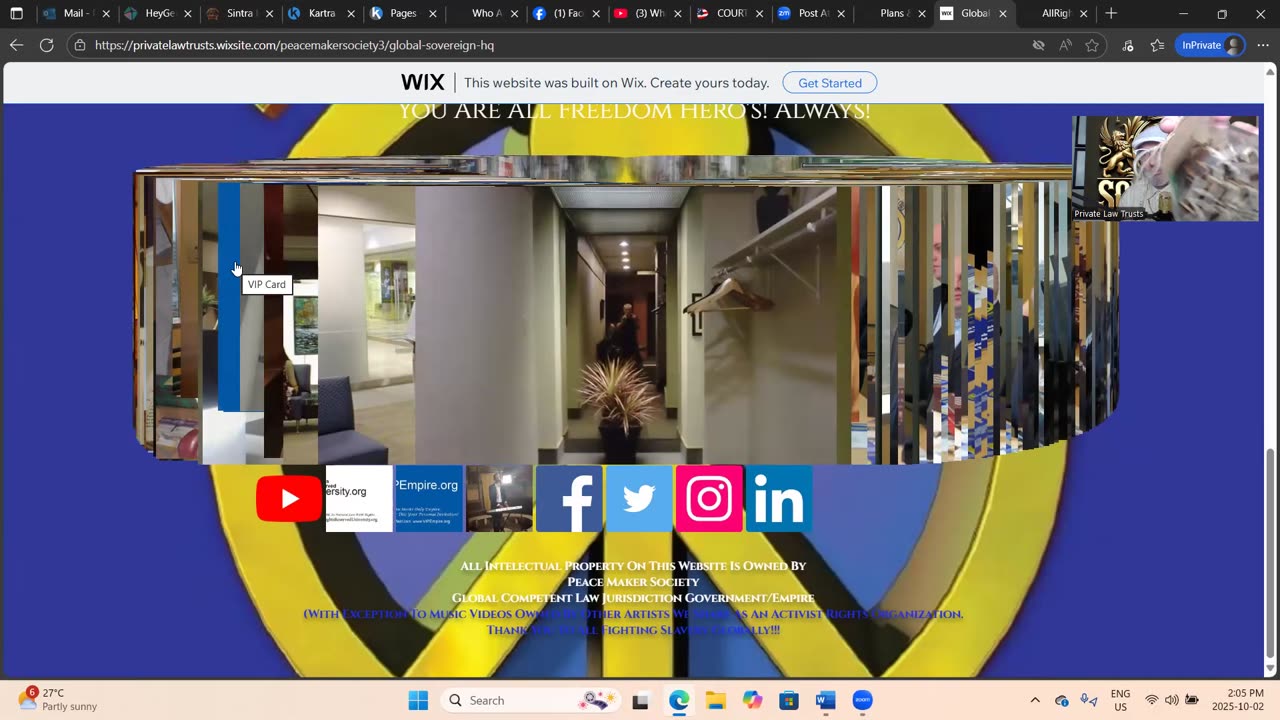Image resolution: width=1280 pixels, height=720 pixels.
Task: Click the tracking prevention eye icon
Action: [1038, 45]
